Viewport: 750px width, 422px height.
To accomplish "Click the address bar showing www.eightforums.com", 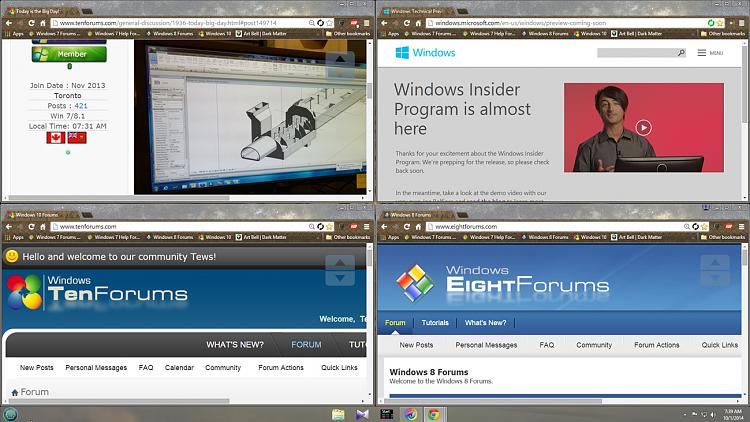I will (557, 227).
